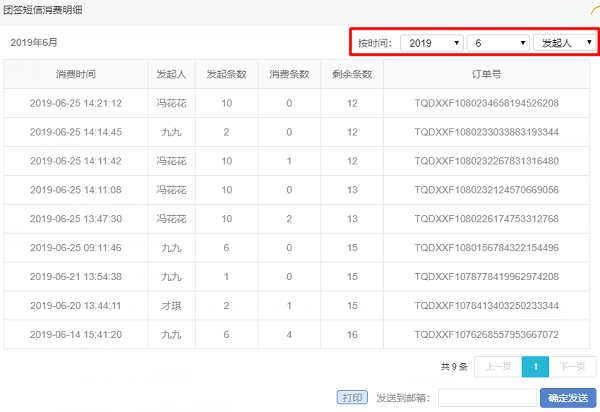Click the 共 9 条 total count text
Screen dimensions: 600x412
pos(454,366)
